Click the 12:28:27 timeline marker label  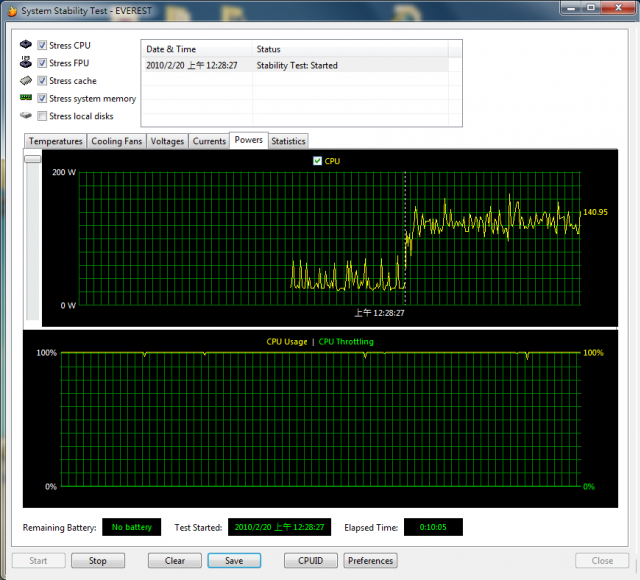[379, 313]
